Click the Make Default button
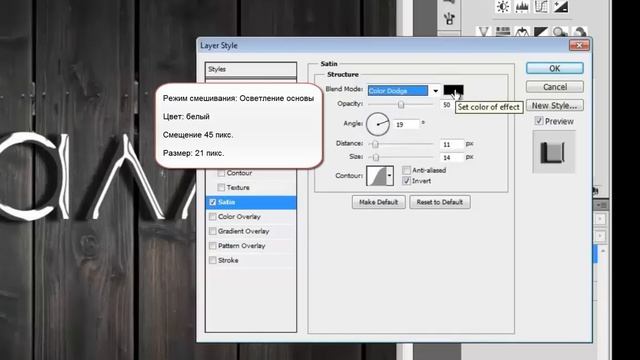 (x=378, y=202)
